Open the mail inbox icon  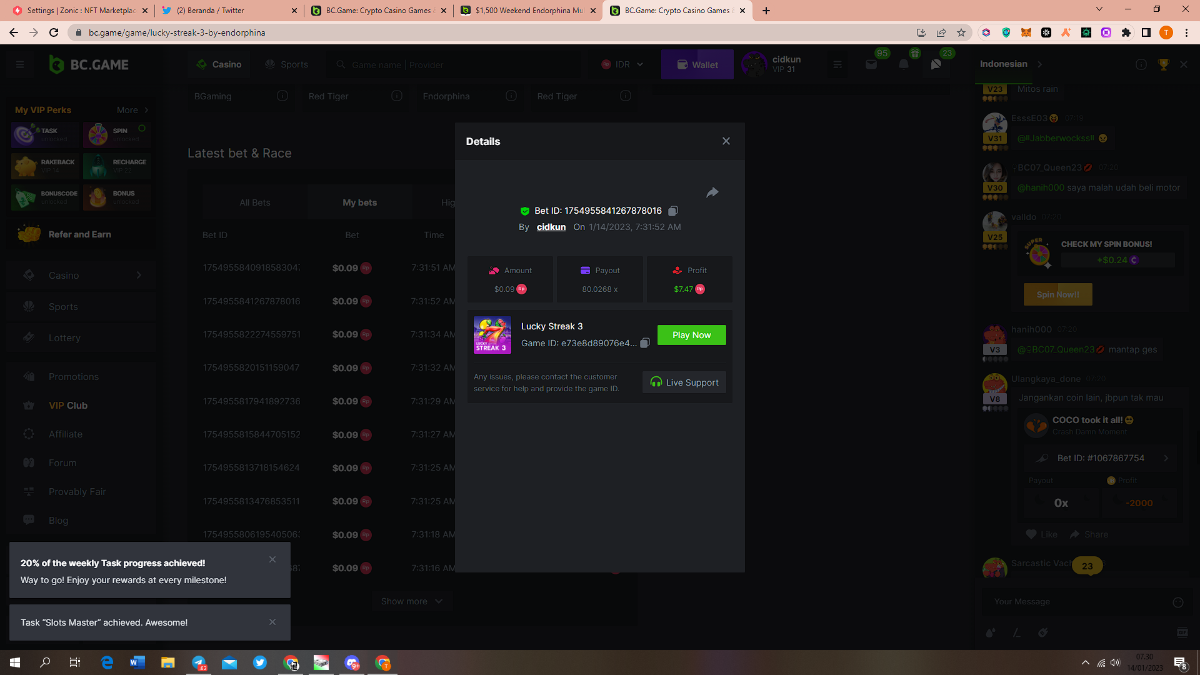(x=871, y=65)
